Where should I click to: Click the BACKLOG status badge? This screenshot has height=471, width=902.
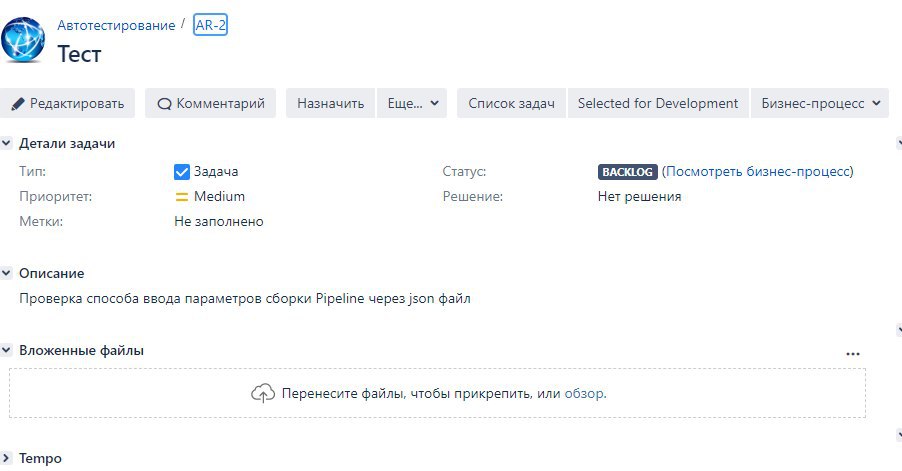pos(627,172)
